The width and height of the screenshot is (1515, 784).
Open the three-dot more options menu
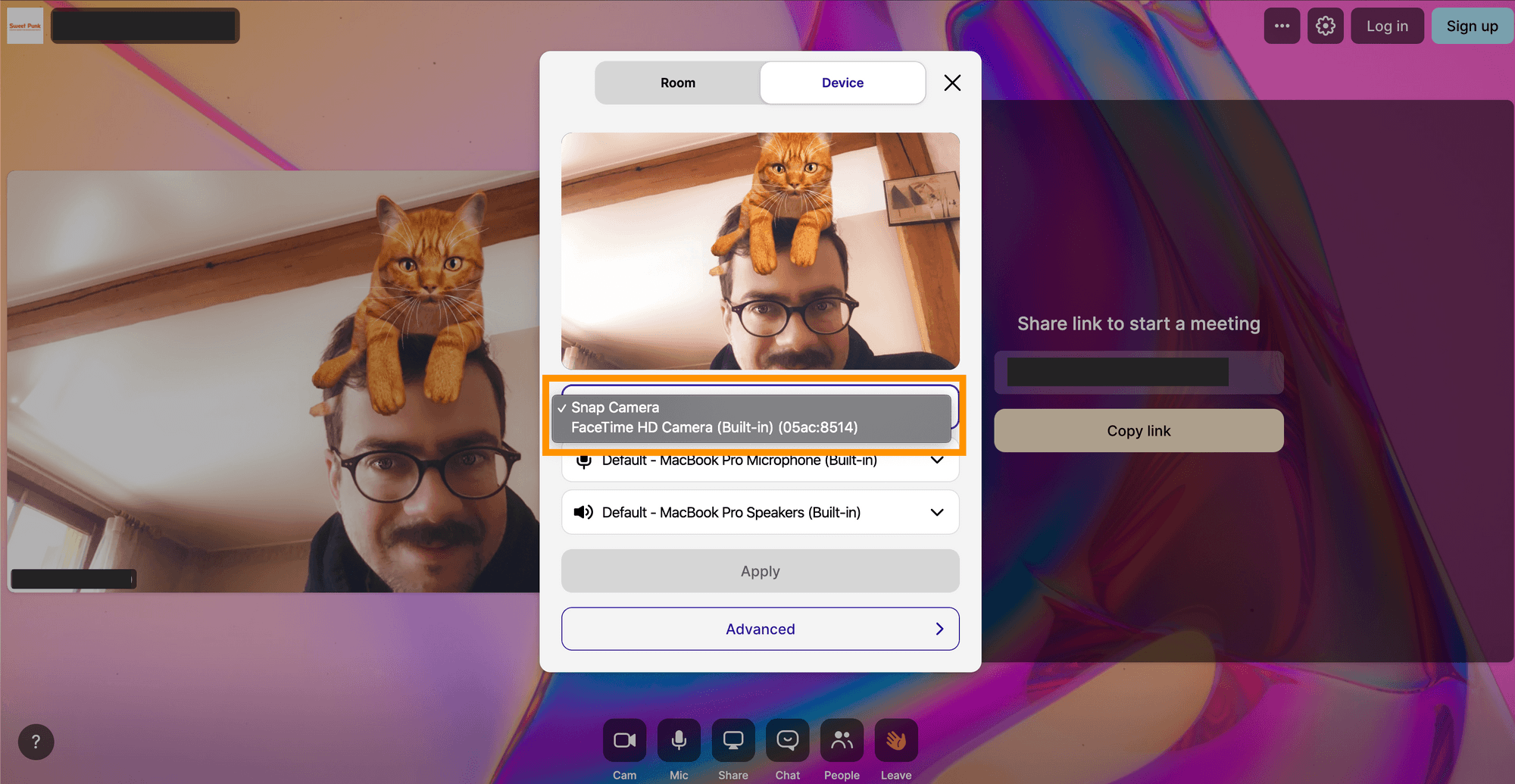click(x=1282, y=26)
